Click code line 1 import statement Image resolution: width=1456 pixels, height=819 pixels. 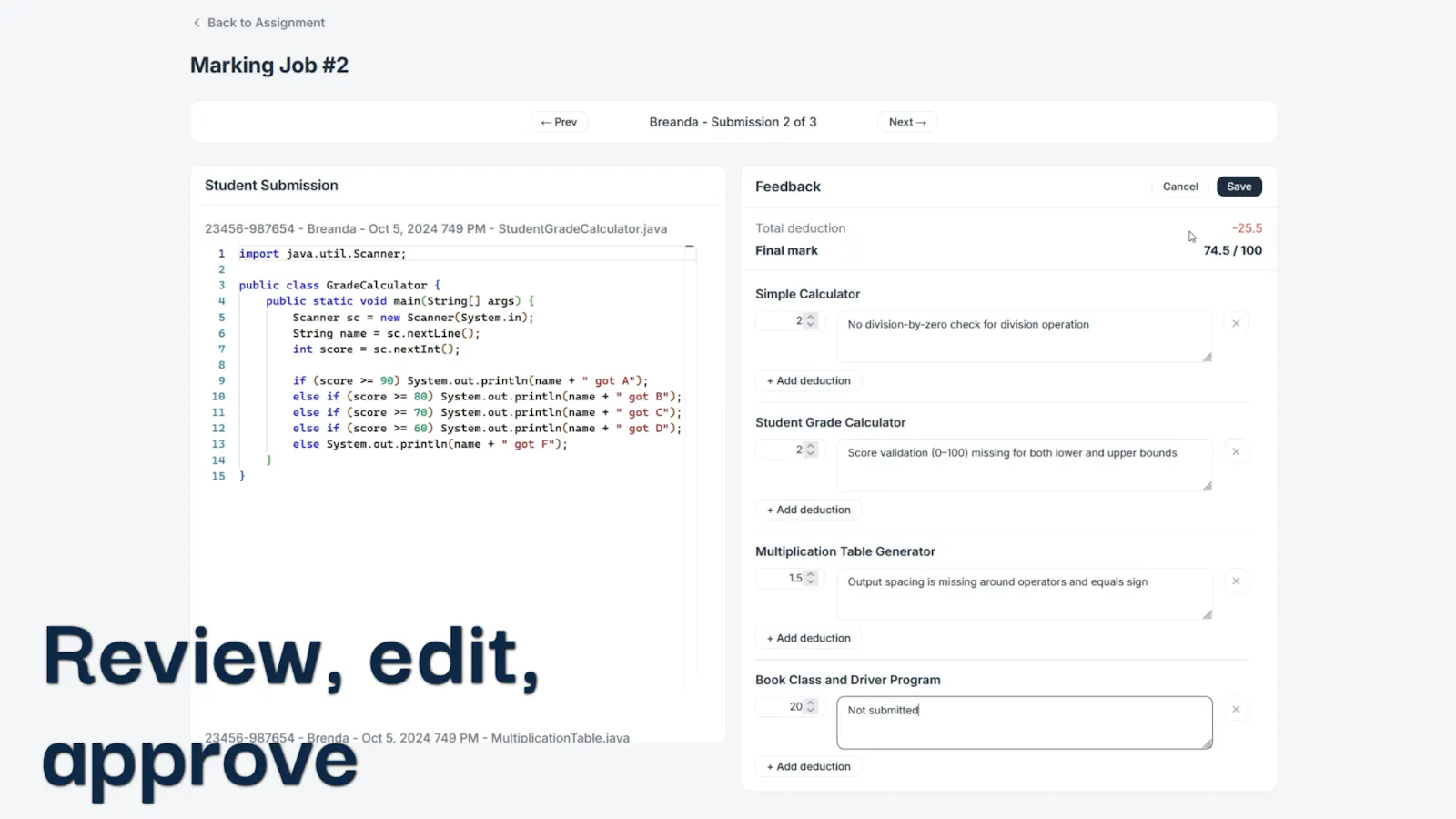click(x=322, y=254)
